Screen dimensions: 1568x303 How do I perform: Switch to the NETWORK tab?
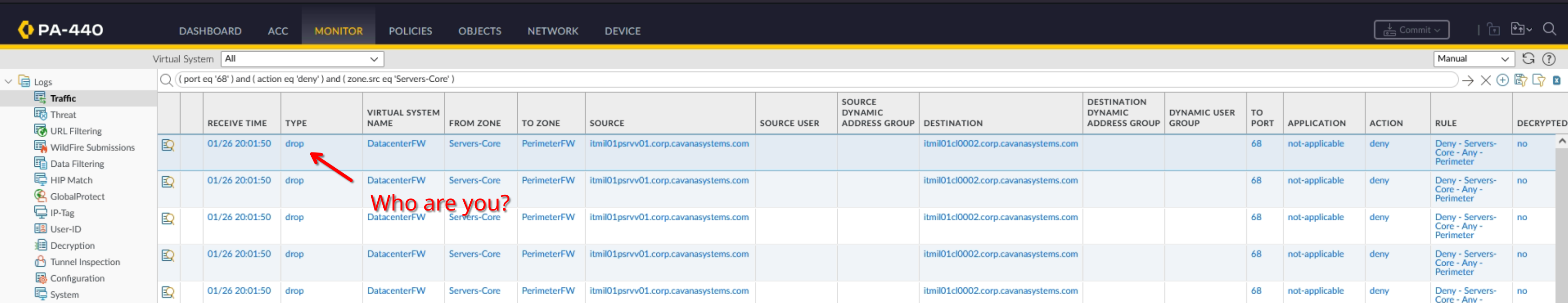point(553,30)
